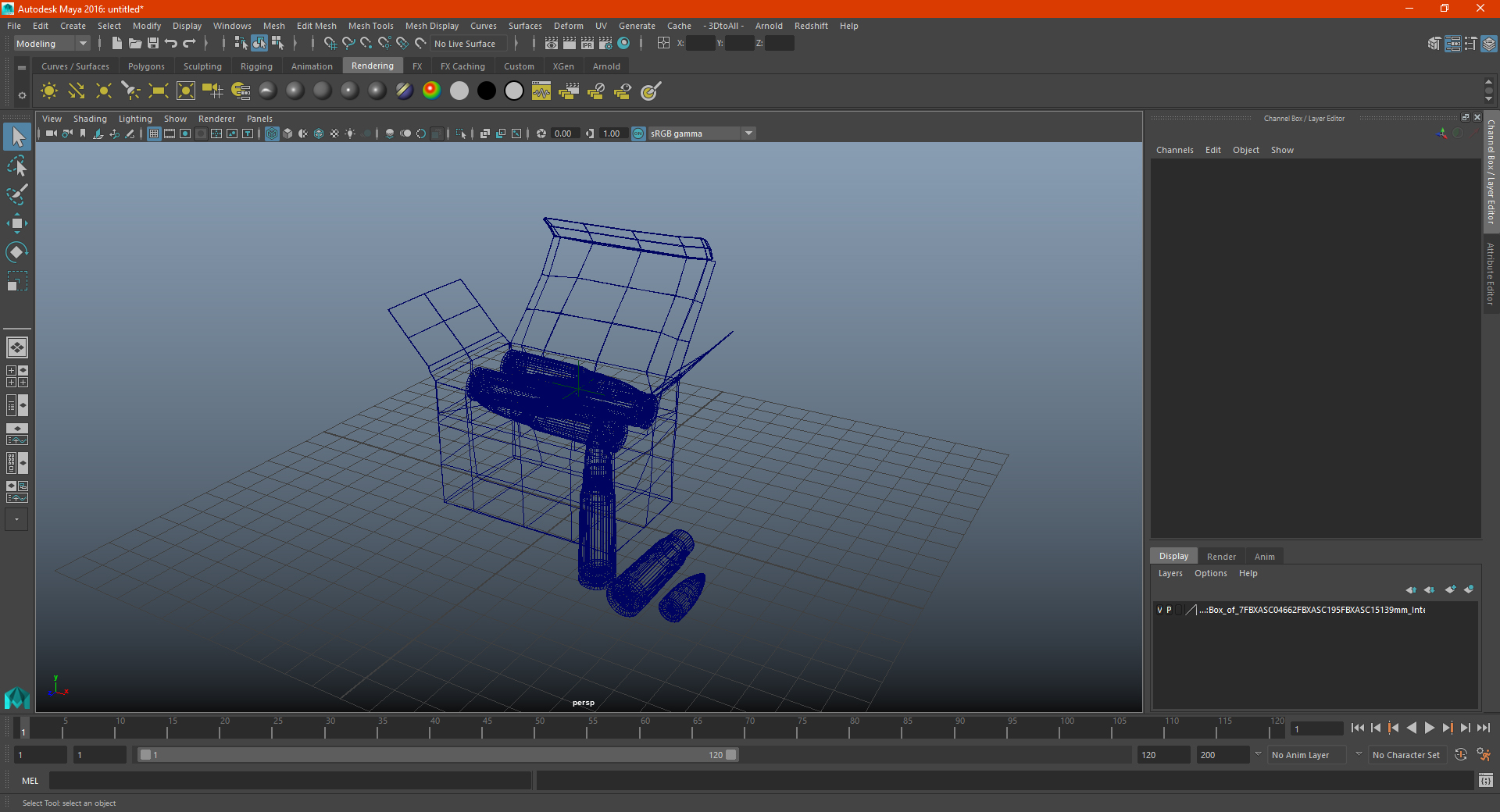1500x812 pixels.
Task: Click the Redo arrow icon
Action: click(189, 44)
